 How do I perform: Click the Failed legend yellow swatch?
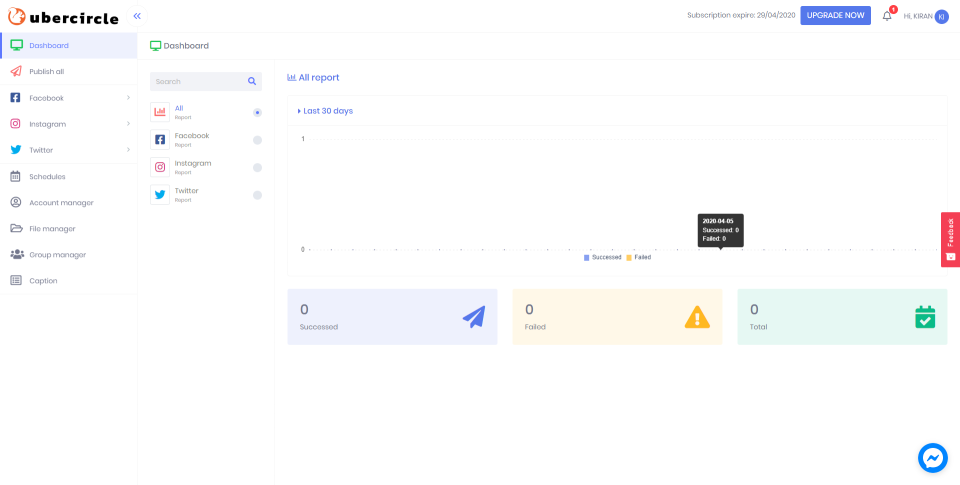(629, 258)
